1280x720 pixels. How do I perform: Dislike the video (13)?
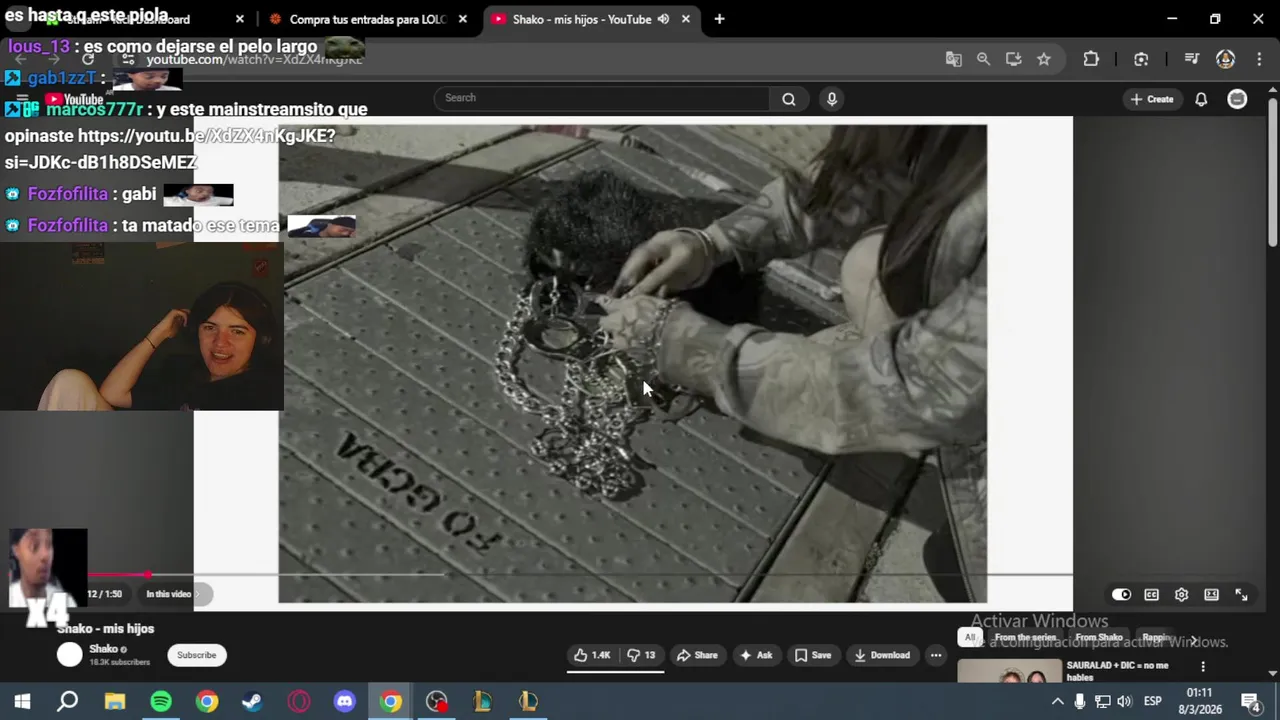point(641,655)
